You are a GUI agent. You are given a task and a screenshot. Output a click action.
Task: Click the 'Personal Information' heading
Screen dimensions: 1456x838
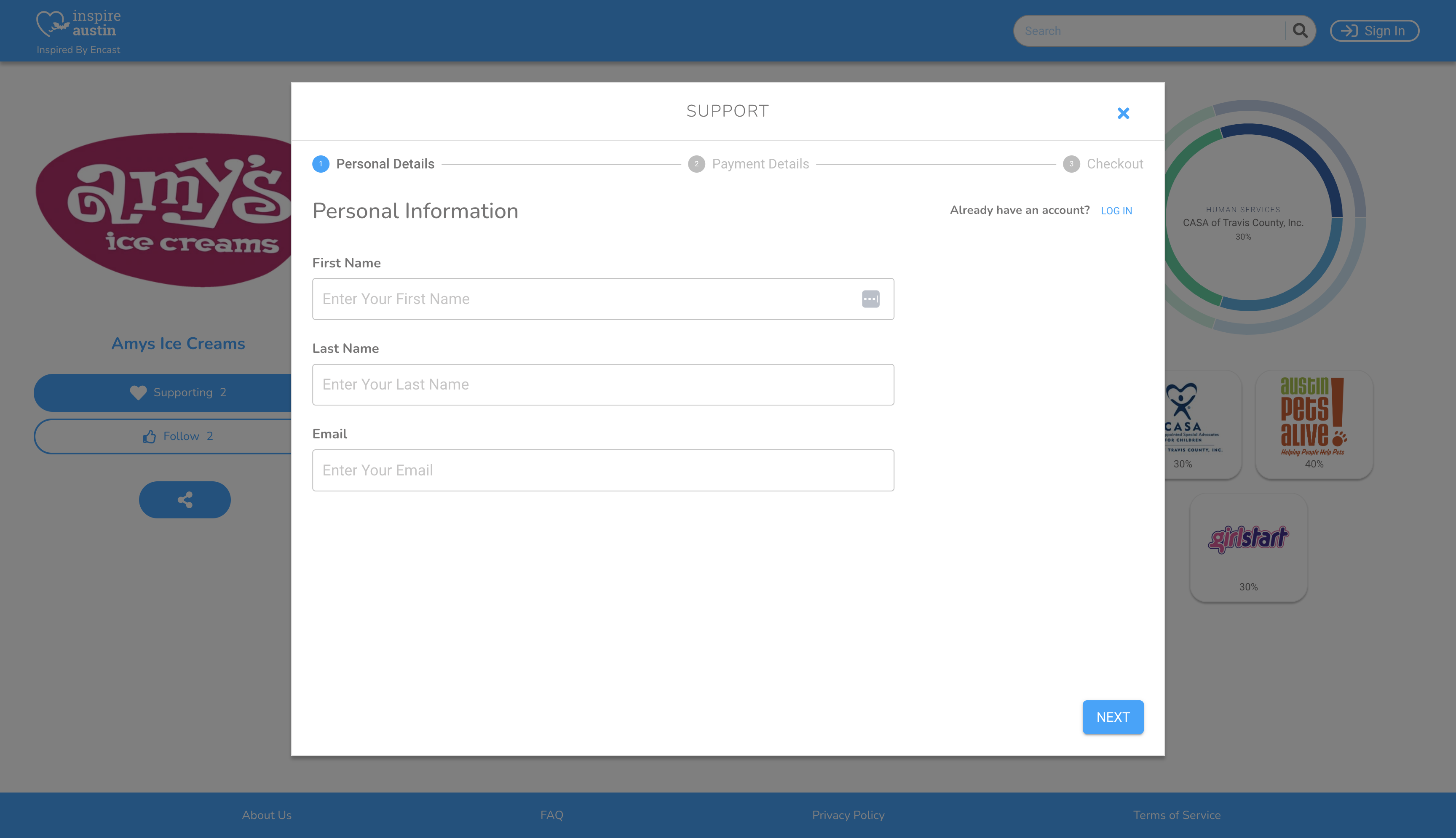coord(415,211)
